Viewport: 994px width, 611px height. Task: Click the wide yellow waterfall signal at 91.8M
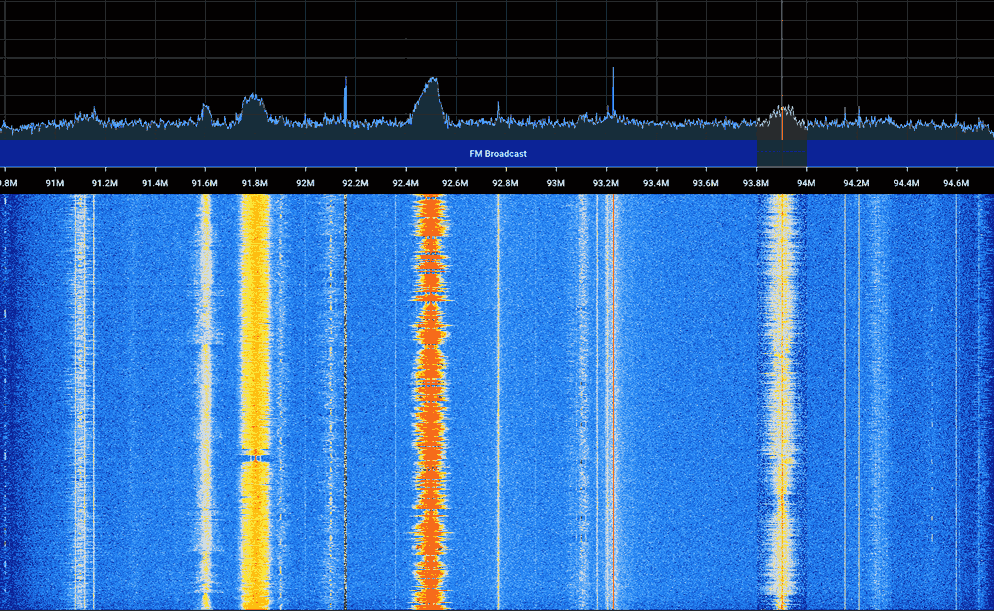[x=255, y=402]
